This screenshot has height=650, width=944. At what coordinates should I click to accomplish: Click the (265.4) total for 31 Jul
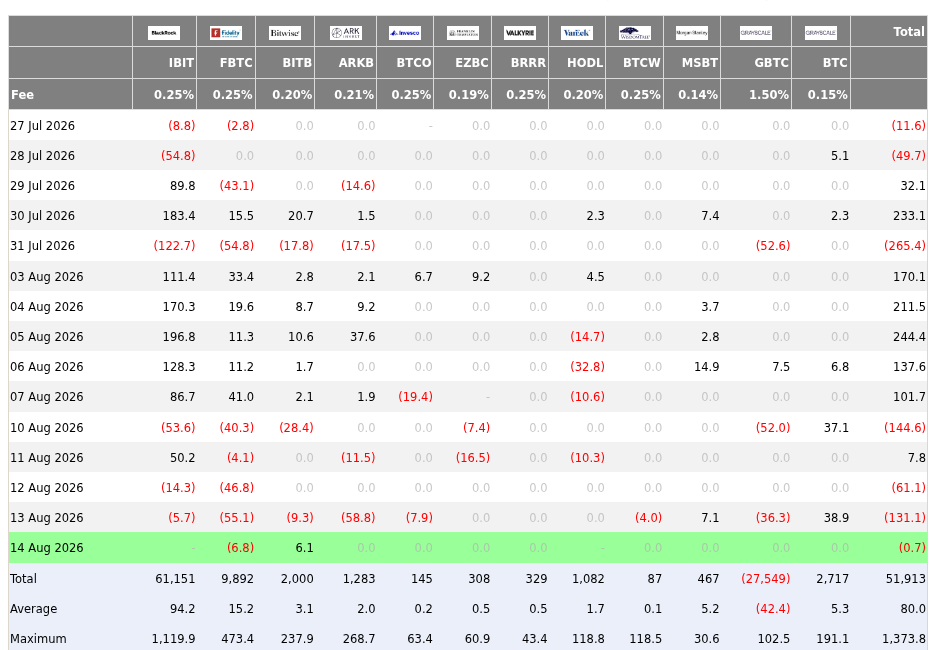(x=905, y=246)
